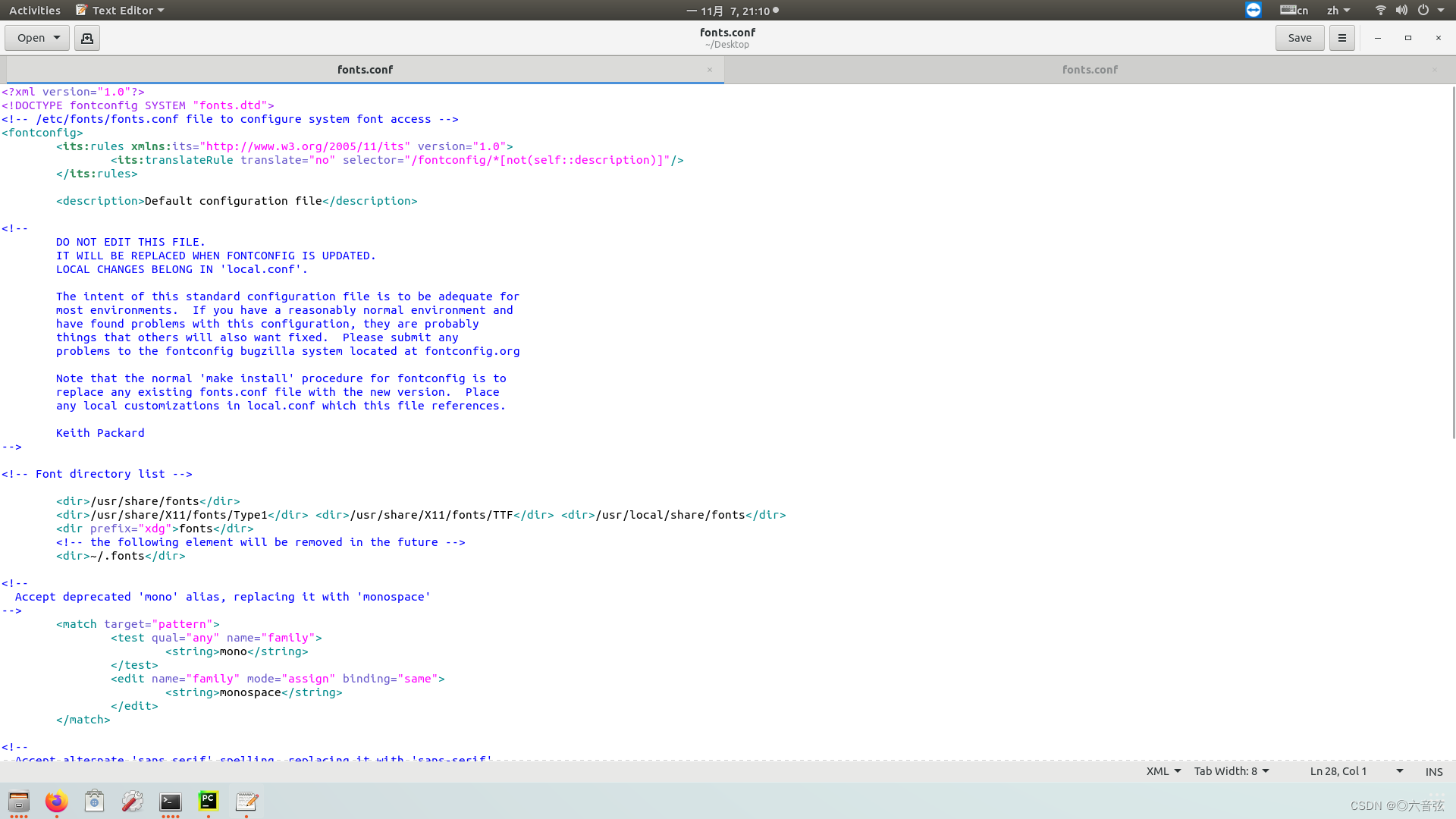1456x819 pixels.
Task: Click the vertical scrollbar thumb
Action: [1453, 262]
